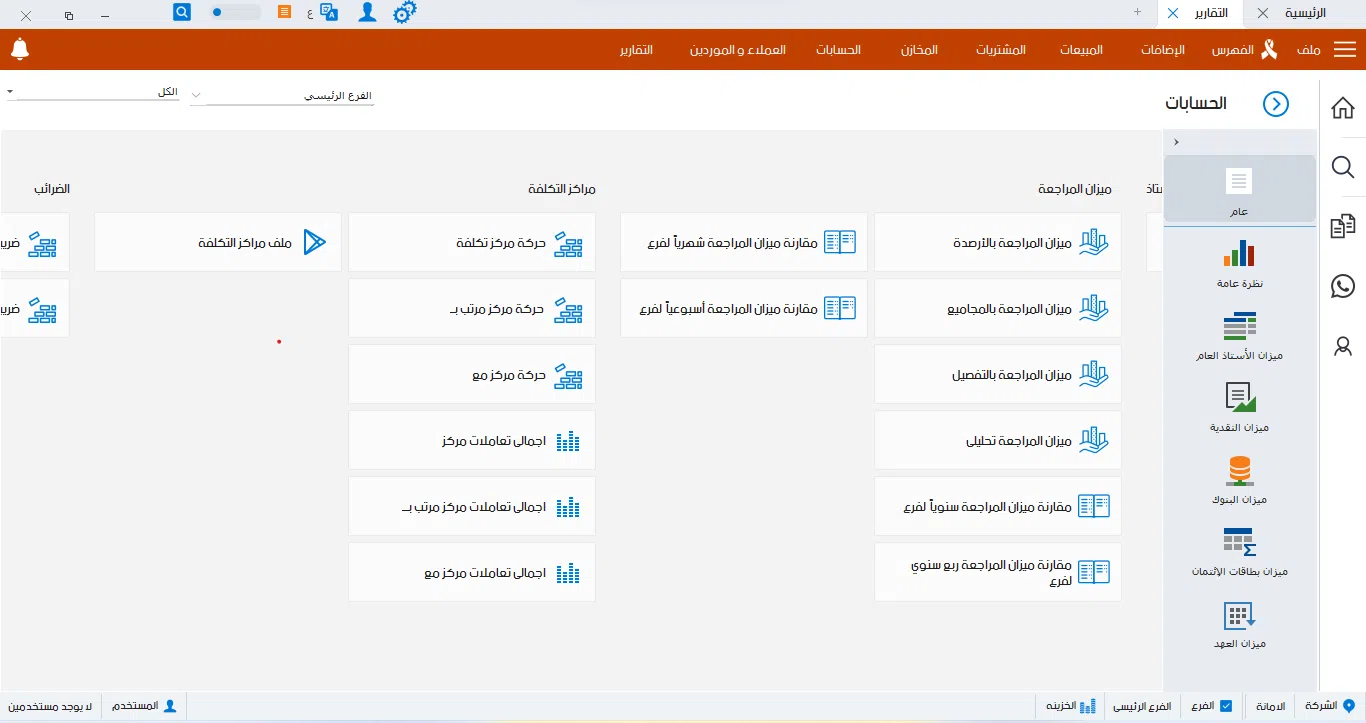Open the translate language icon
This screenshot has height=723, width=1366.
329,13
